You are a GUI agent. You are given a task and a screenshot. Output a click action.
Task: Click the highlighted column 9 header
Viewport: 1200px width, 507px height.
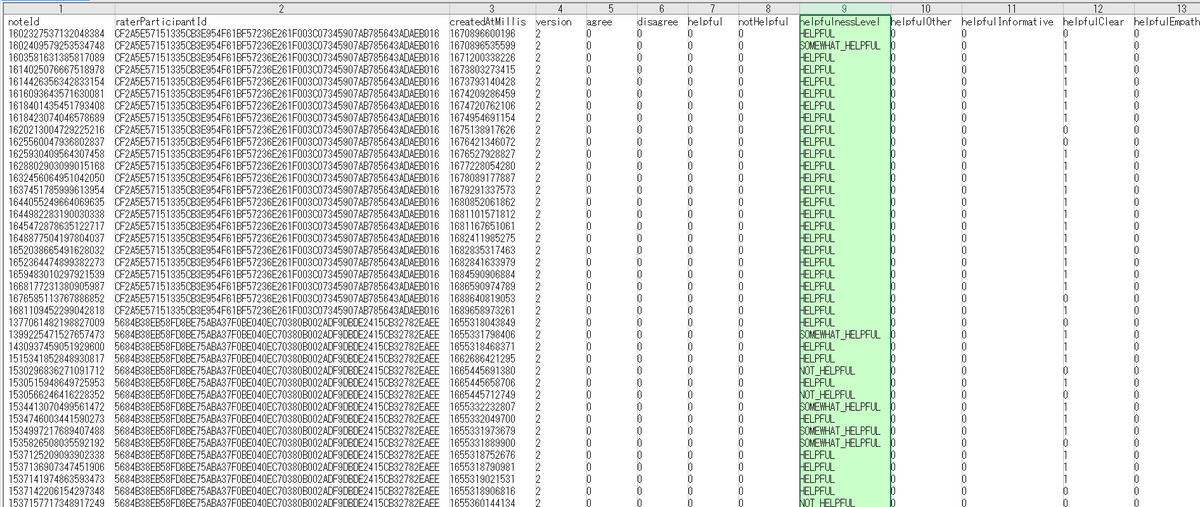click(x=844, y=8)
